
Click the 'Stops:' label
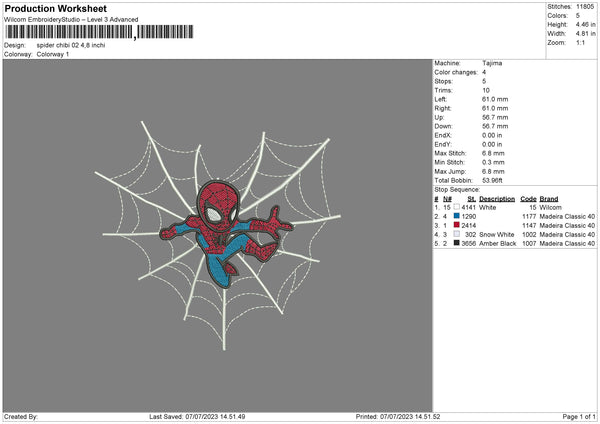coord(443,81)
